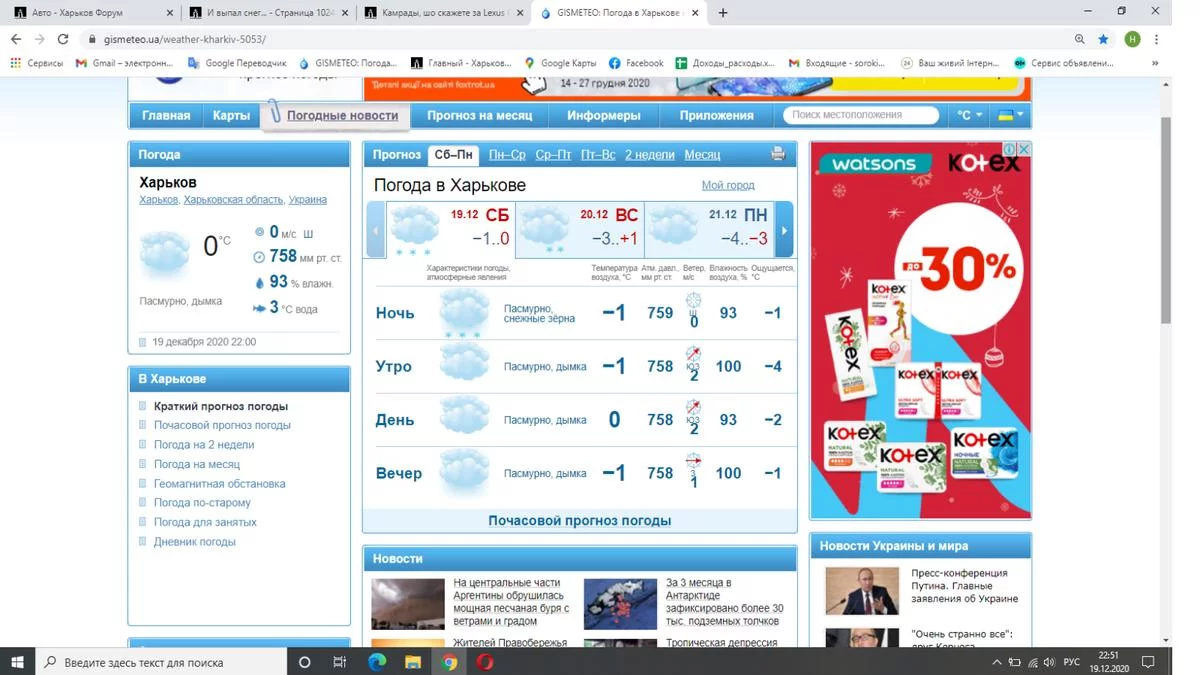This screenshot has width=1200, height=675.
Task: Click the Windows taskbar search box
Action: (x=161, y=662)
